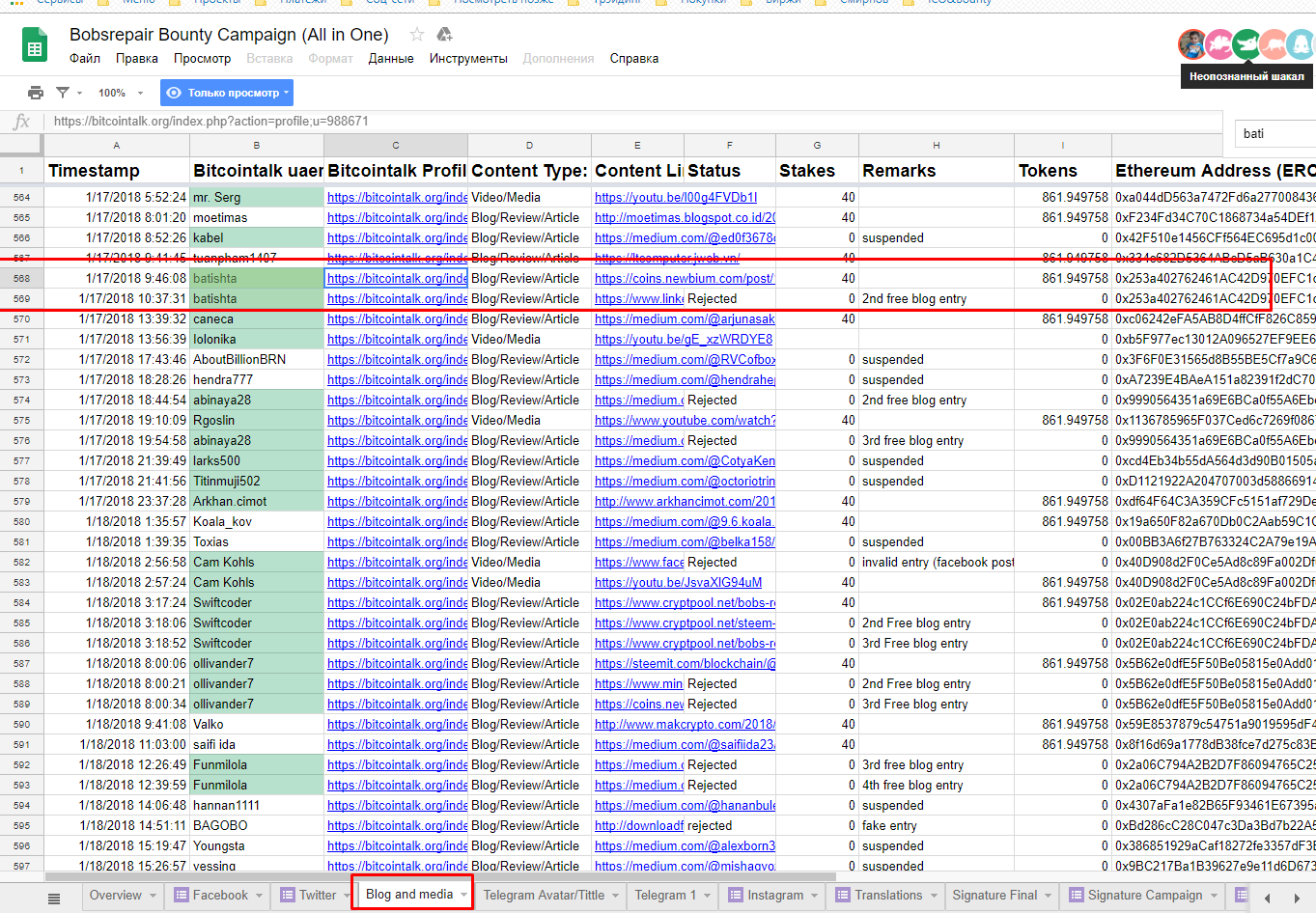Open the youtu.be/JsvaXlG94uM link
Viewport: 1316px width, 913px height.
678,582
